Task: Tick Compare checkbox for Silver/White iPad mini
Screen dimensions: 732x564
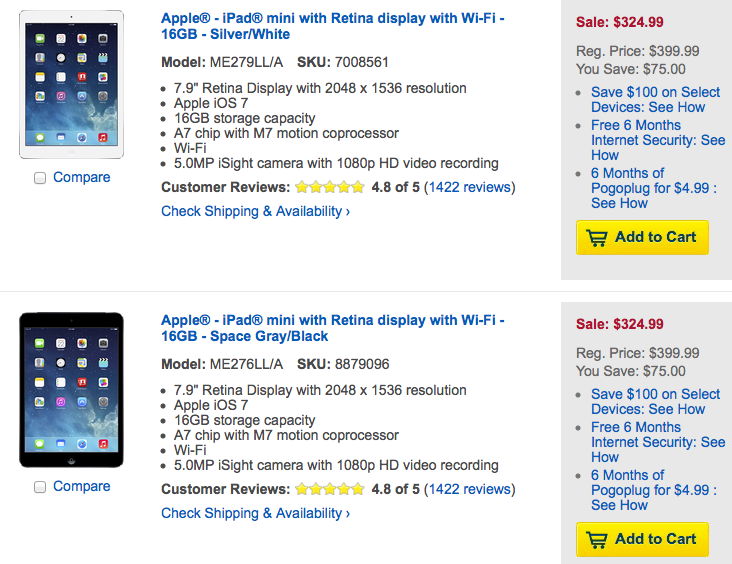Action: (x=40, y=178)
